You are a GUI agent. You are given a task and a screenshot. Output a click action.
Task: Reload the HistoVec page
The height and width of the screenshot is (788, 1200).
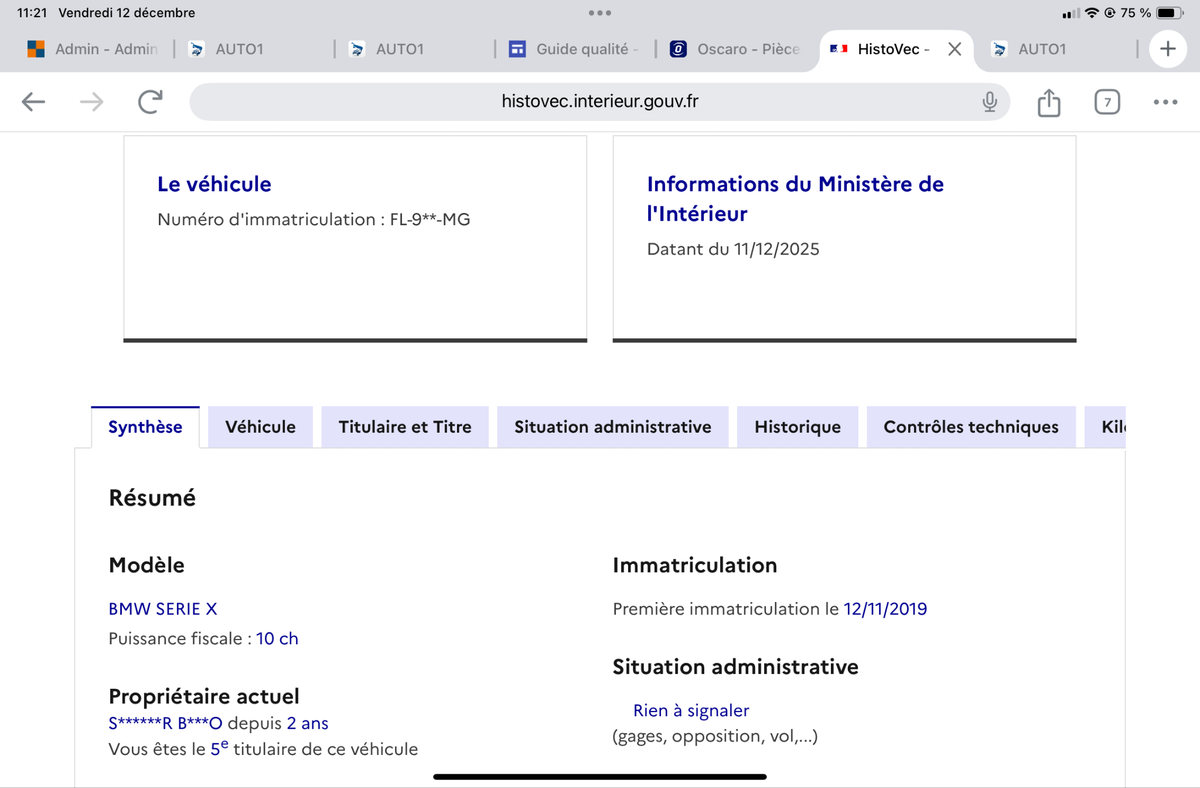[x=150, y=102]
